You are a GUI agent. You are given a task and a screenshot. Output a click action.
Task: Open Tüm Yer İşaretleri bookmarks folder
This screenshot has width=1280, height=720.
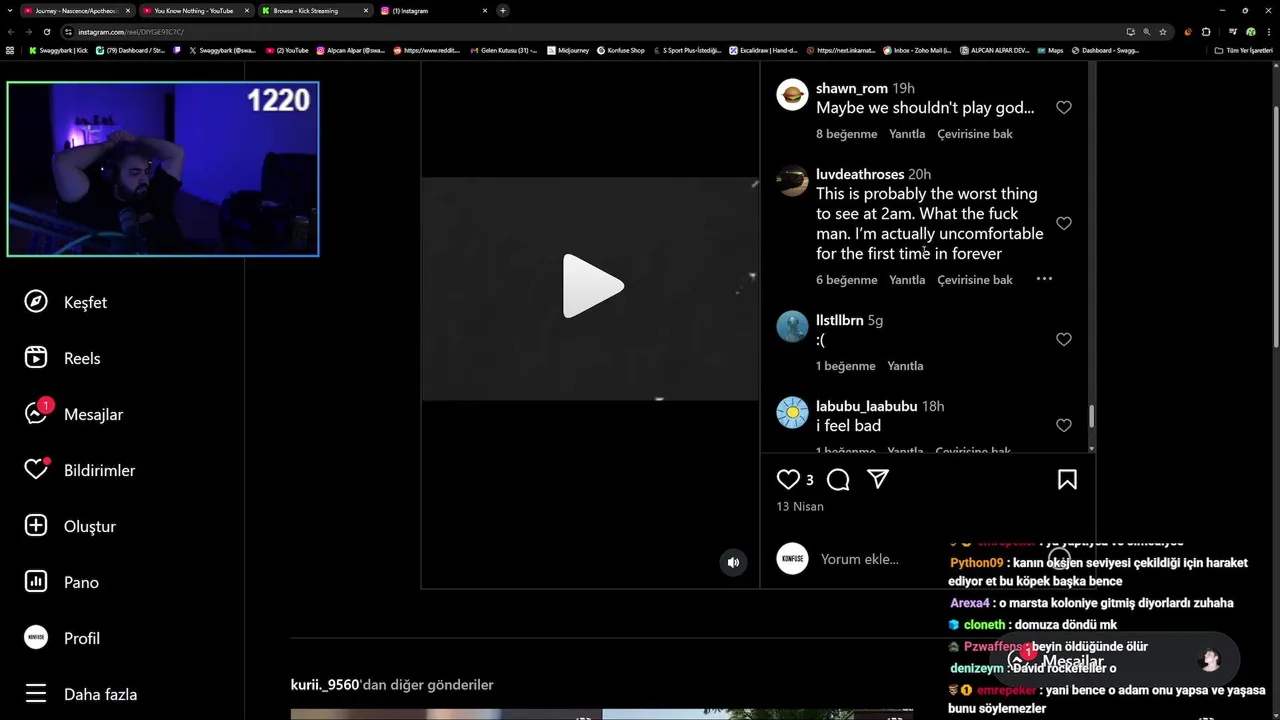[1244, 50]
